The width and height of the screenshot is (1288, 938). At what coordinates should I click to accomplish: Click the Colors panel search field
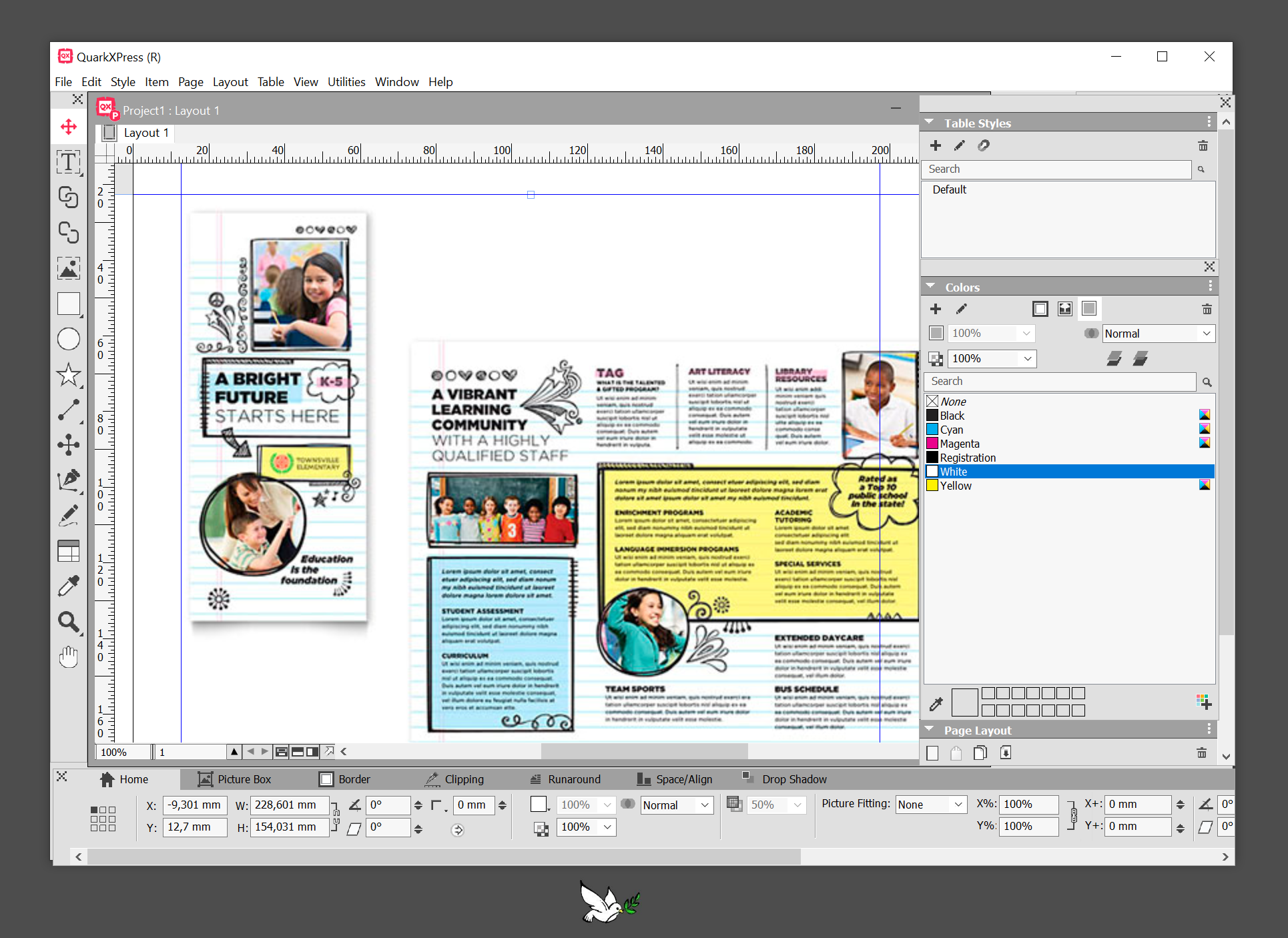1060,382
